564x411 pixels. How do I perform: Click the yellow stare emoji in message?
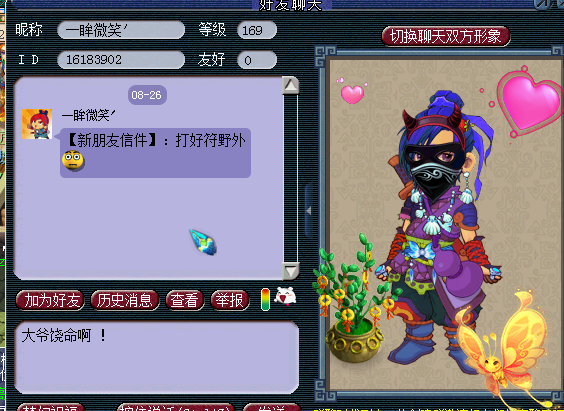point(73,160)
